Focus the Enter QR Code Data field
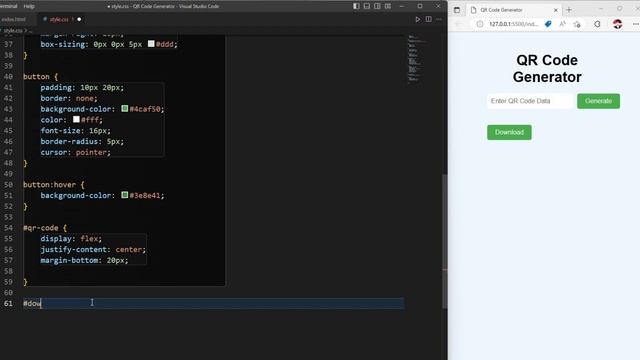Screen dimensions: 640x360 [530, 101]
